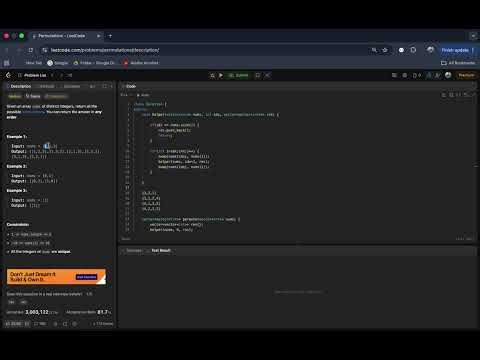The image size is (480, 360).
Task: Switch to the Description tab
Action: coord(19,86)
